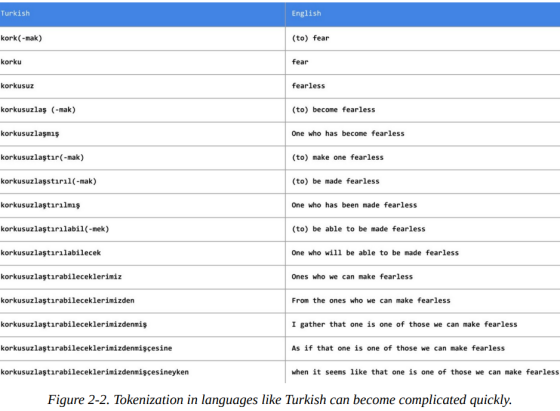Select 'From the ones who we can make fearless'

click(x=371, y=301)
